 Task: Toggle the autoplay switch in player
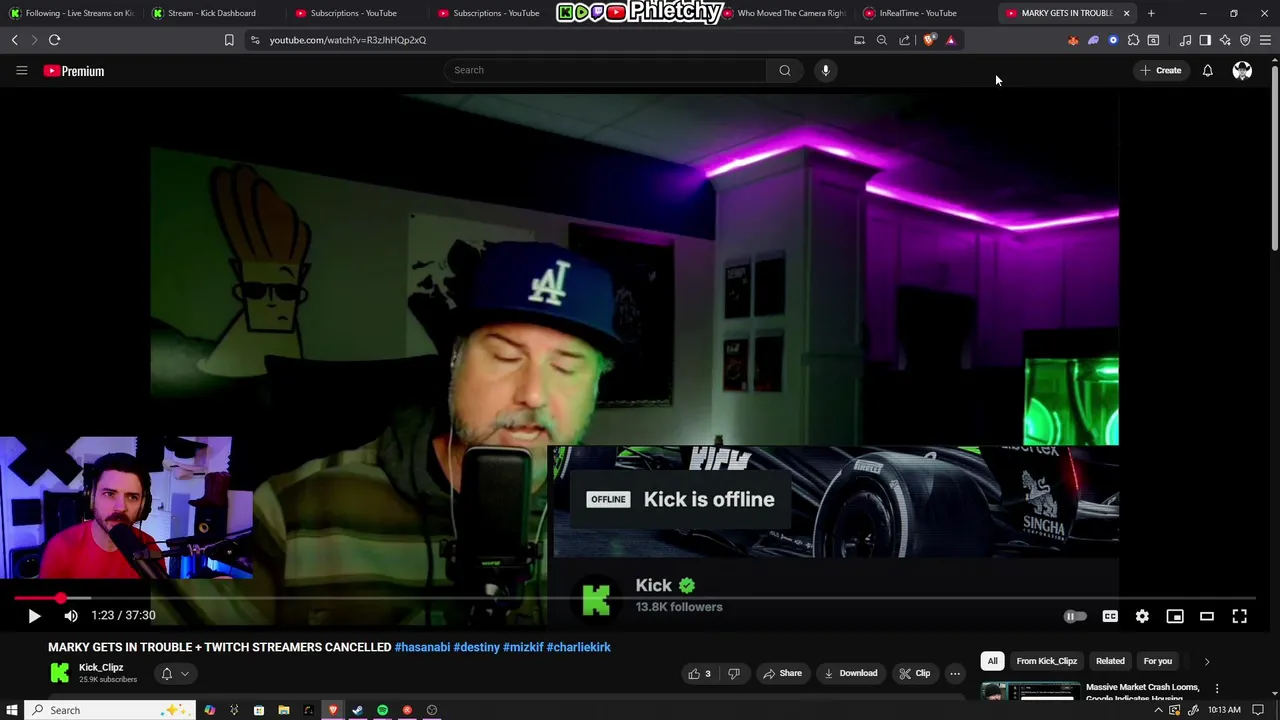point(1075,616)
